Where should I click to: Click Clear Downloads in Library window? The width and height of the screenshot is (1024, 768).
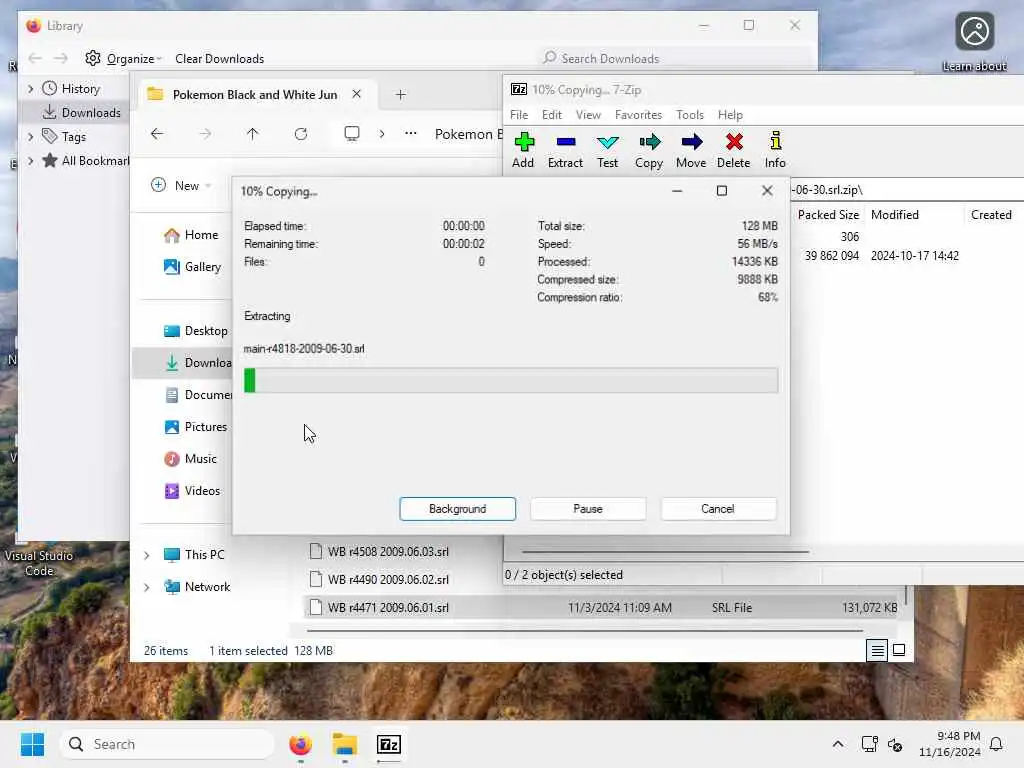pyautogui.click(x=219, y=59)
